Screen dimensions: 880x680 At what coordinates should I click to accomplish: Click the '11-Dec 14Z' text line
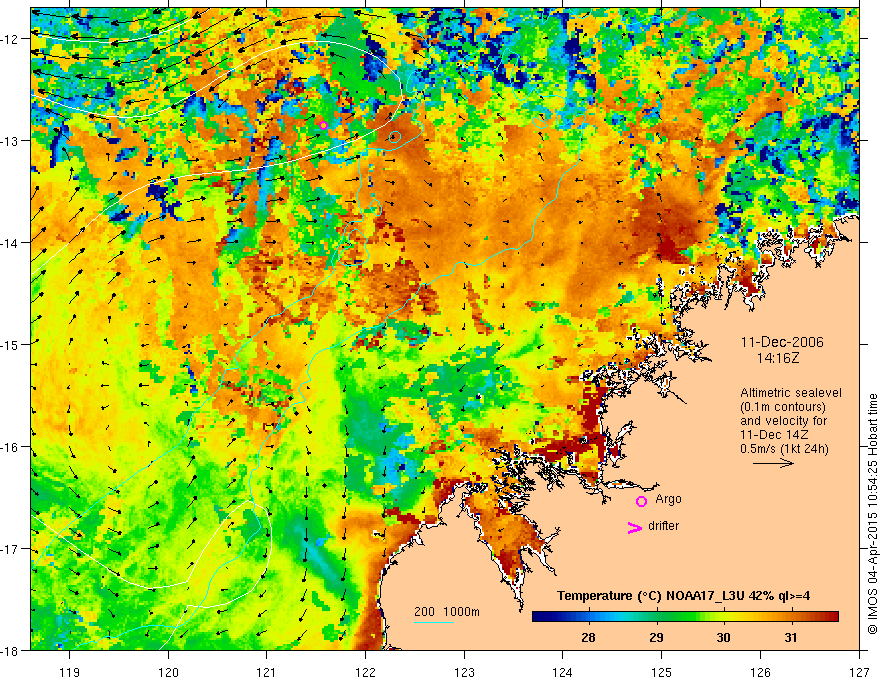775,435
